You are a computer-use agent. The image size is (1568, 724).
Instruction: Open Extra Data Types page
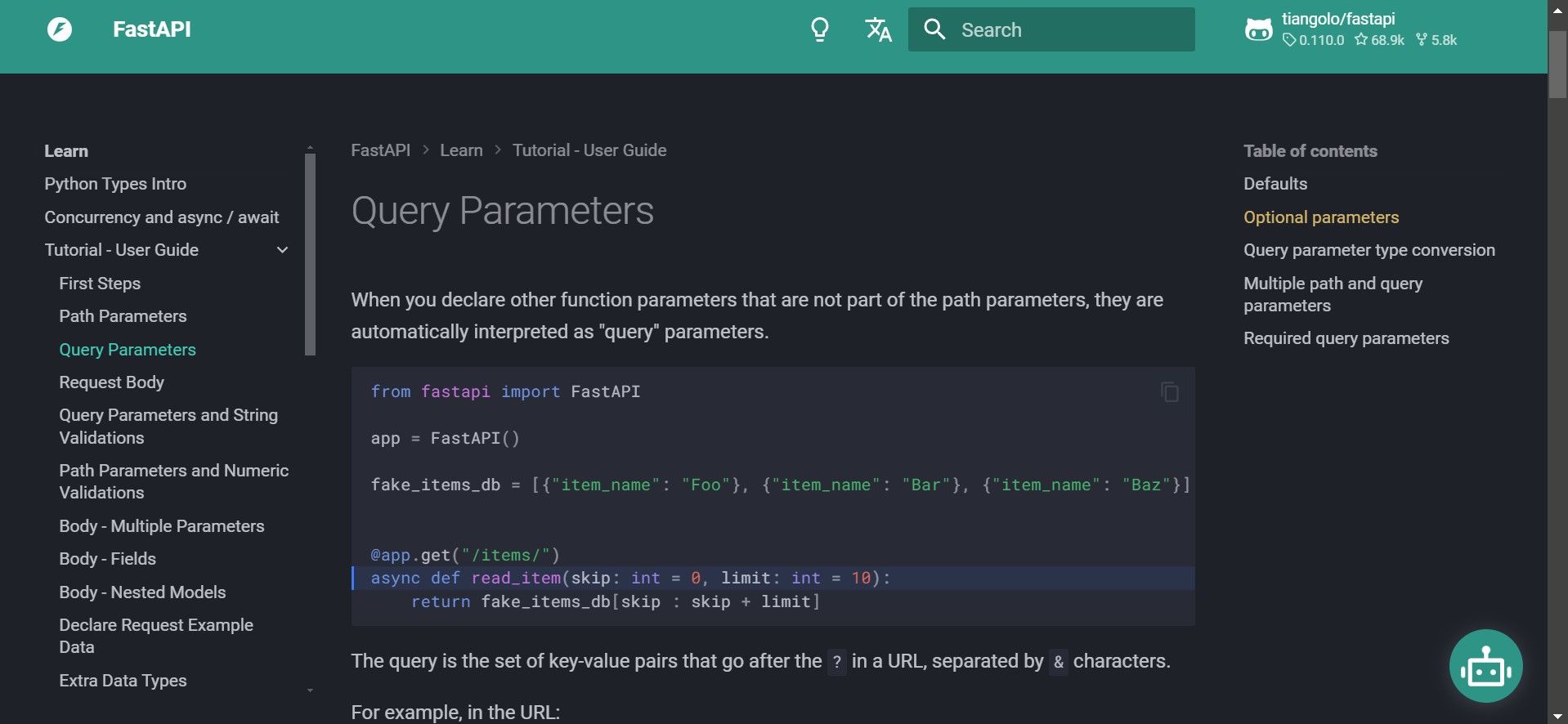tap(123, 681)
